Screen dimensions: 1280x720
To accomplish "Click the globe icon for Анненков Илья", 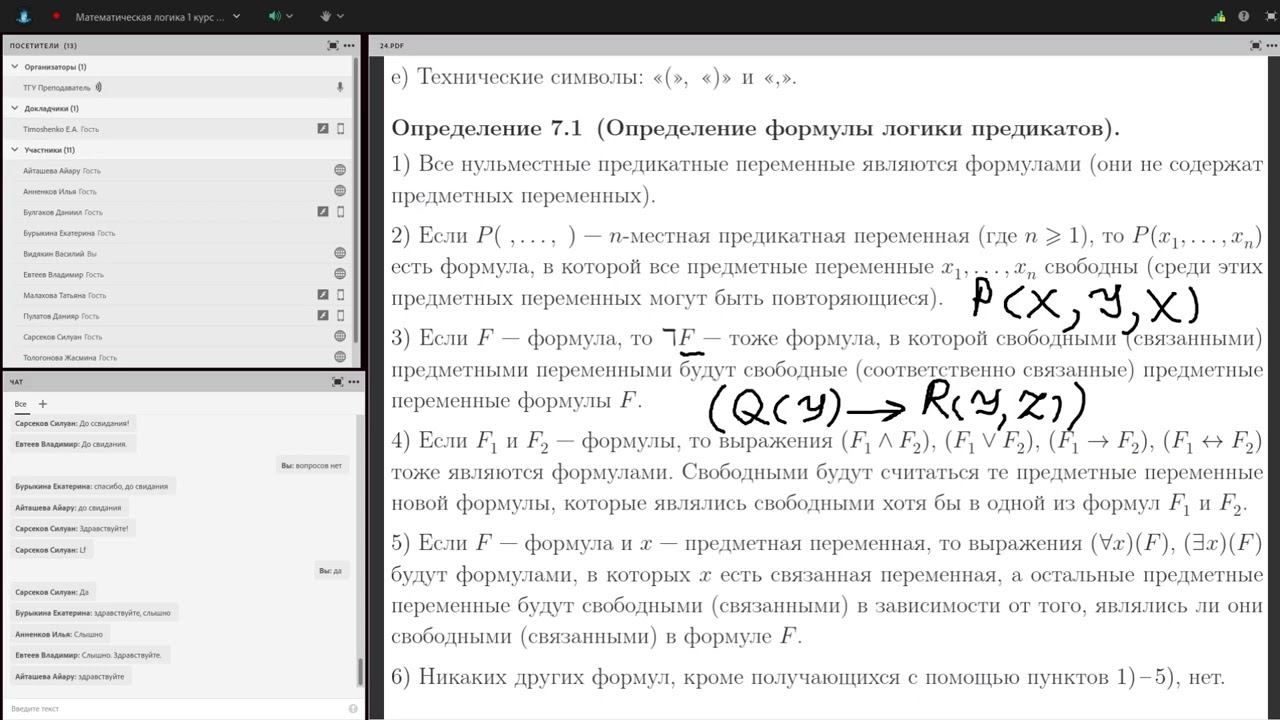I will click(x=340, y=191).
